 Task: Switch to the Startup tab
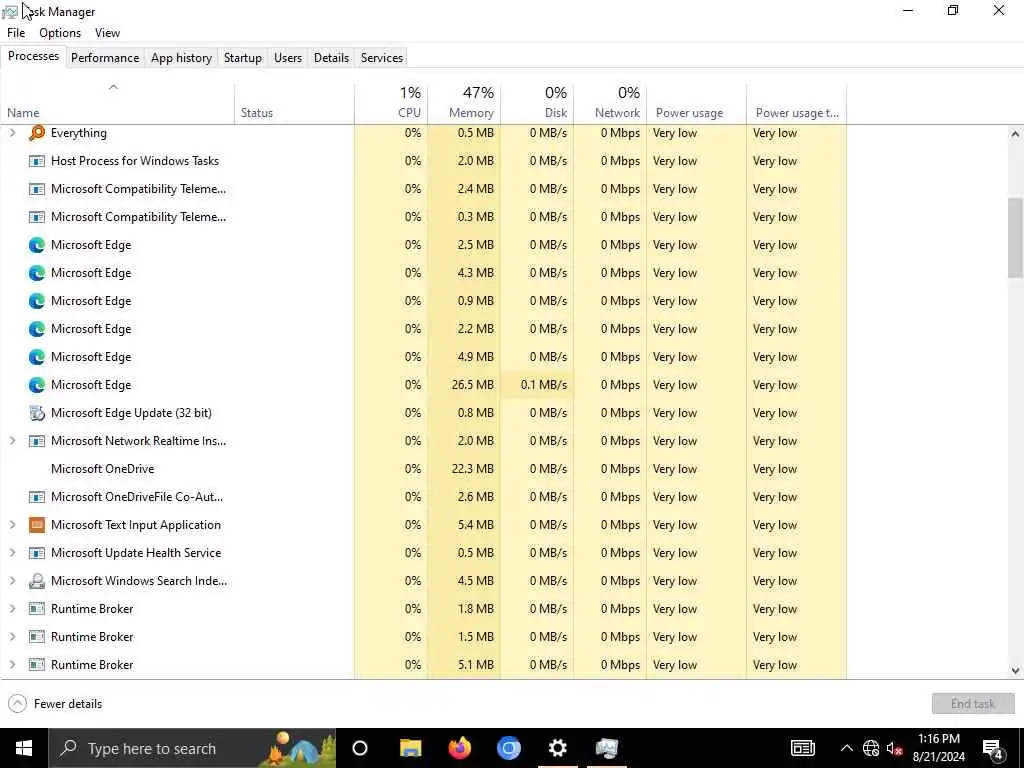[243, 57]
